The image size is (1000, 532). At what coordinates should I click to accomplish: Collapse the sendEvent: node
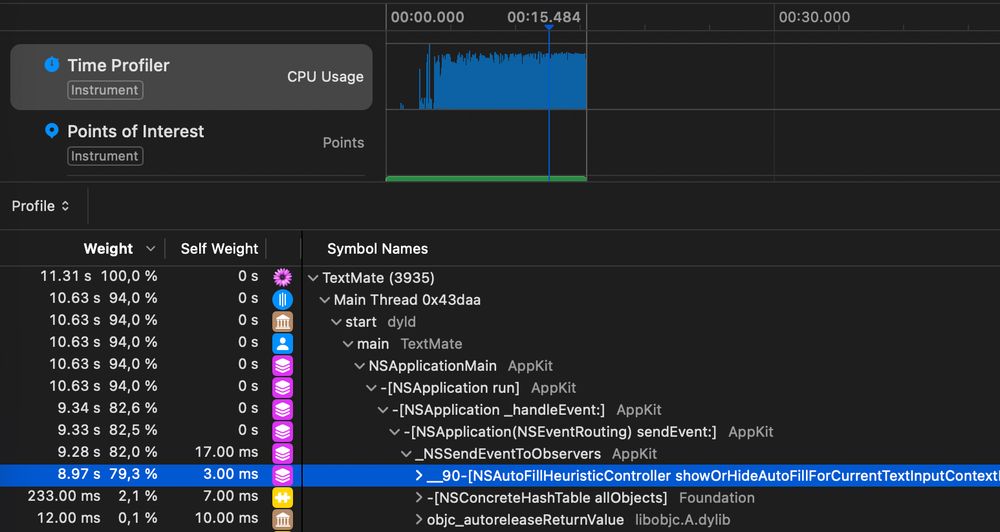click(x=395, y=432)
